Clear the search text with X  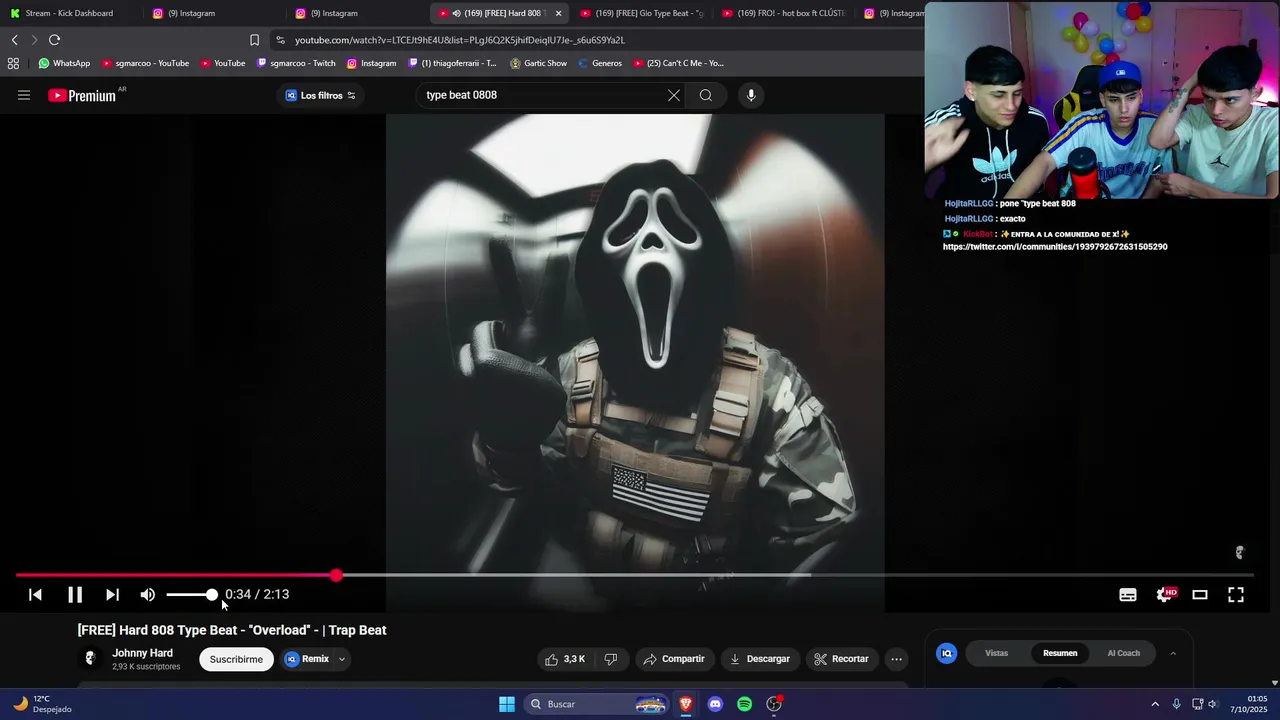[x=674, y=95]
